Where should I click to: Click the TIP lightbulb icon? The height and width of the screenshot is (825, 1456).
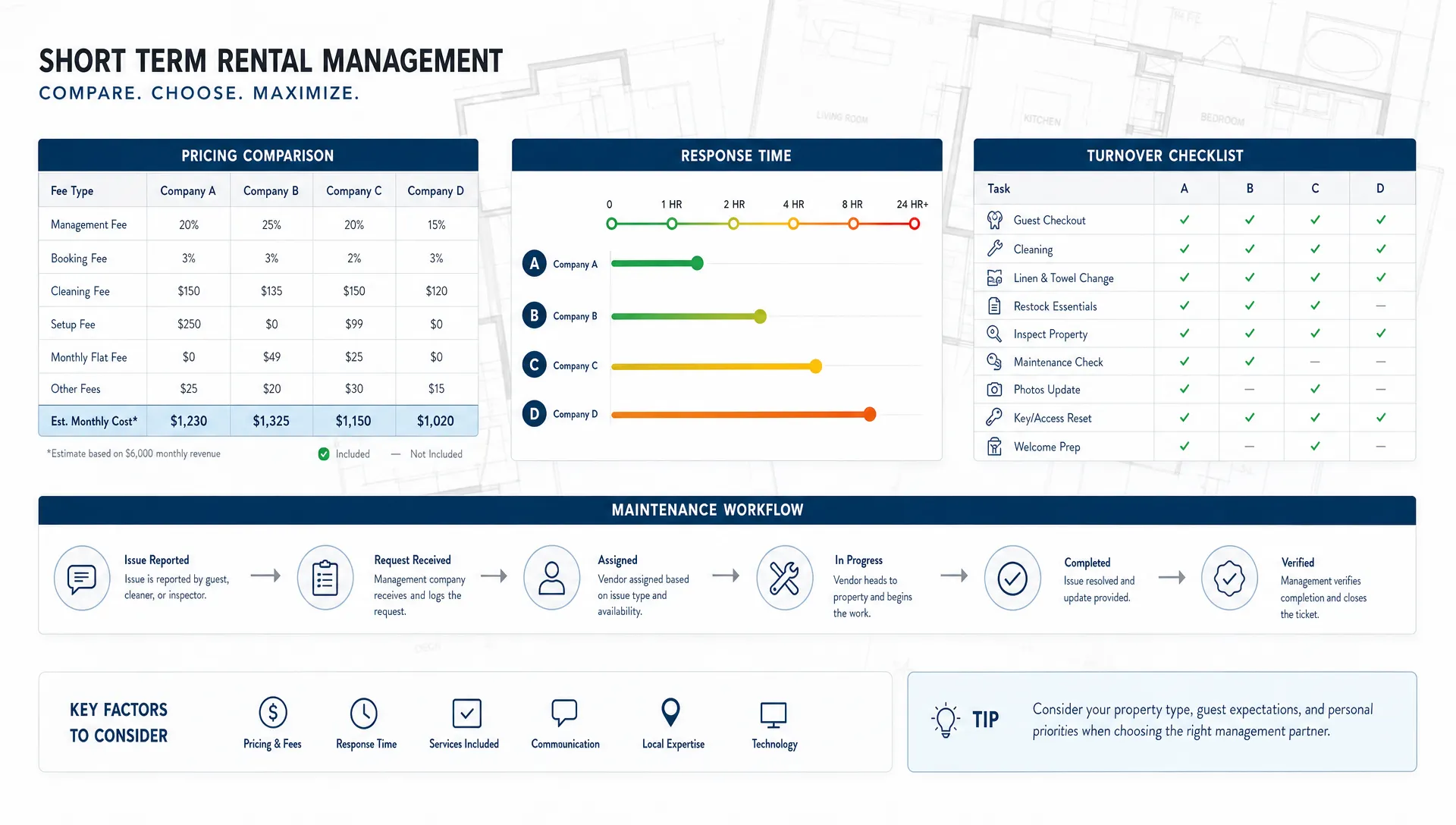point(946,720)
